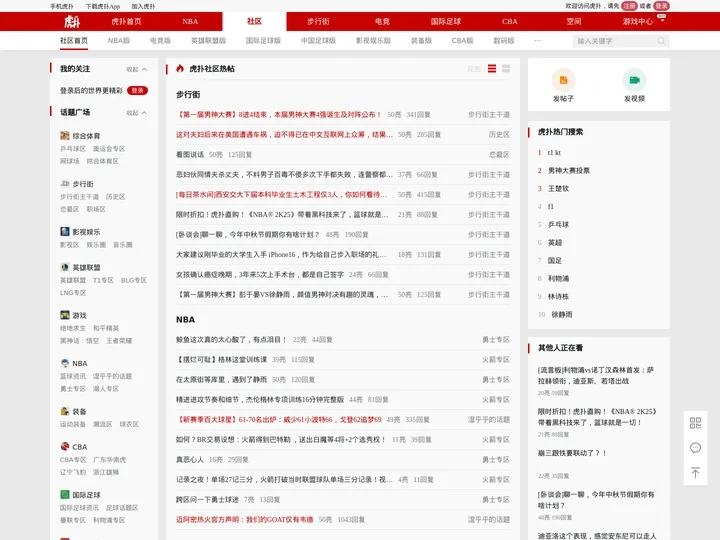Open hot search 徐静雨
720x540 pixels.
[x=562, y=315]
